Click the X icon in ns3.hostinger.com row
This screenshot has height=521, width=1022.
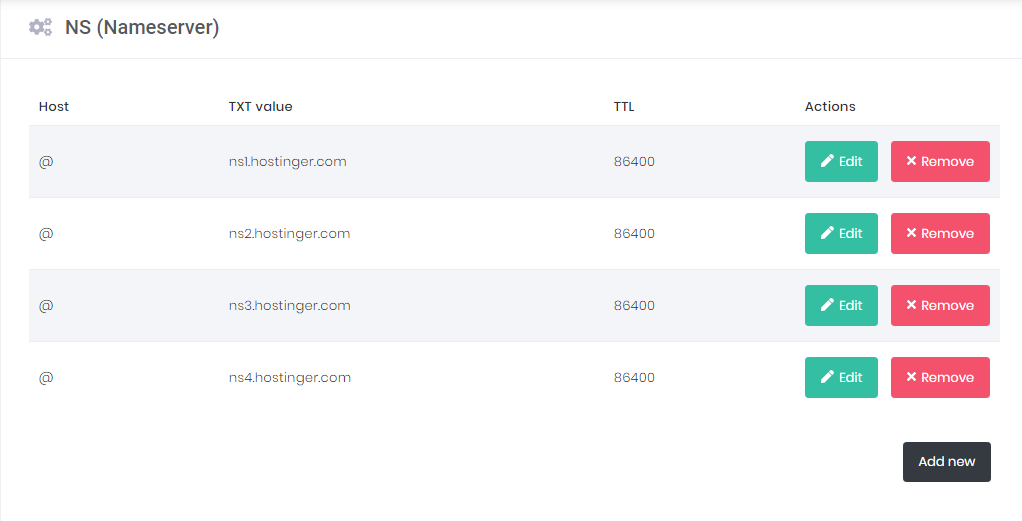tap(911, 305)
